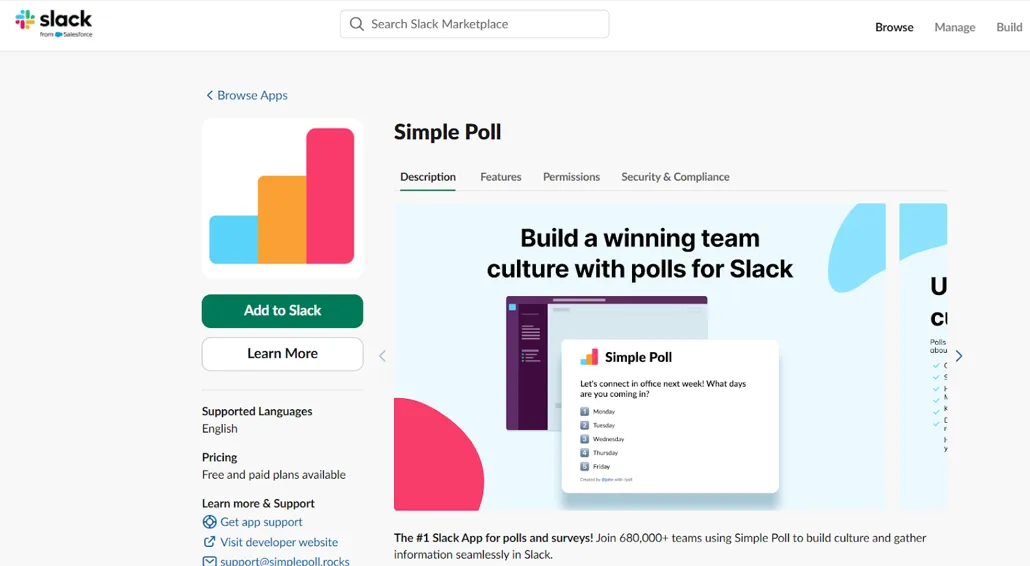Viewport: 1030px width, 566px height.
Task: Open the Security & Compliance tab
Action: tap(675, 177)
